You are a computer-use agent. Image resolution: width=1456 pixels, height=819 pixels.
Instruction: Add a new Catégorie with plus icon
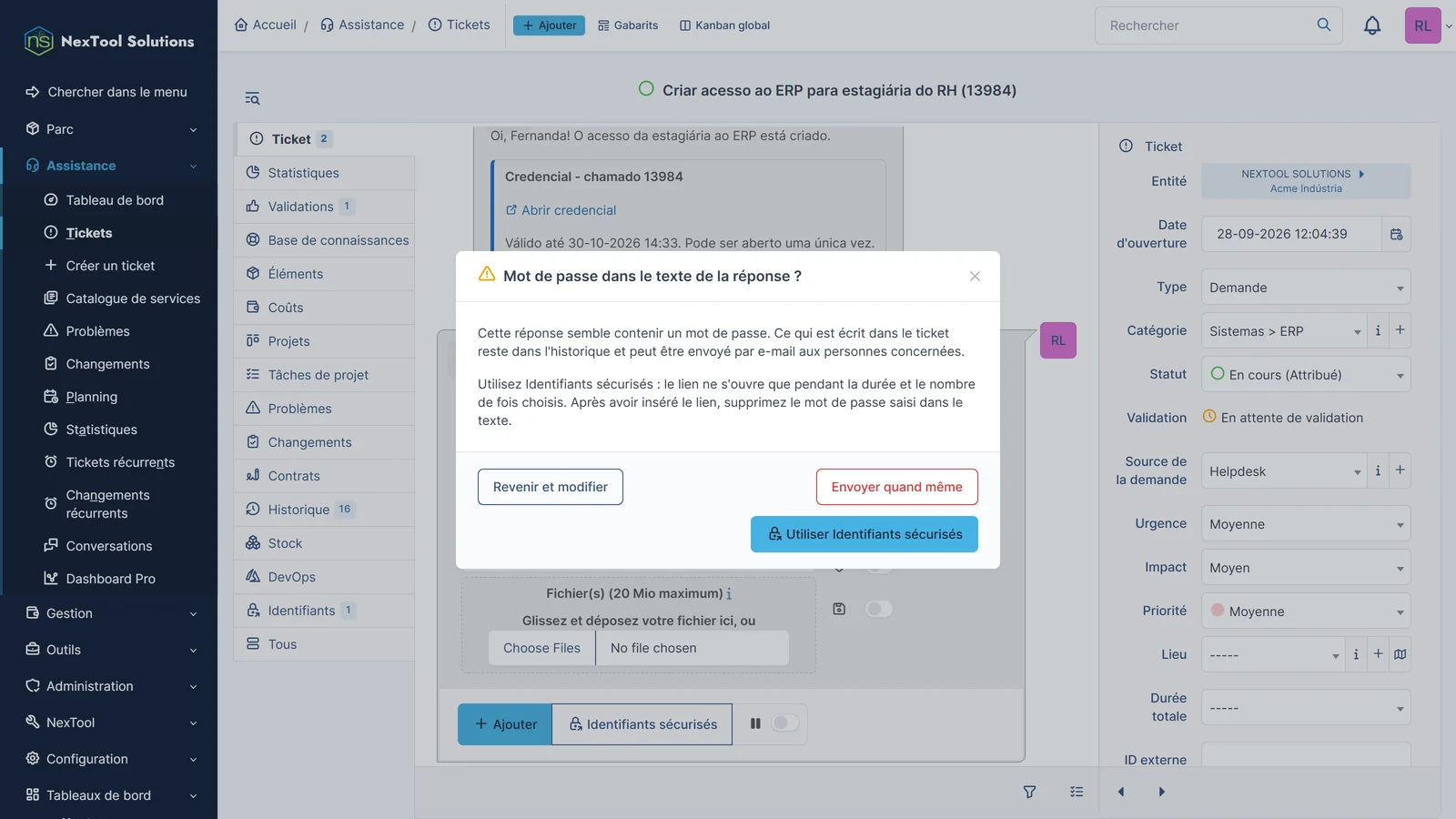click(x=1400, y=330)
